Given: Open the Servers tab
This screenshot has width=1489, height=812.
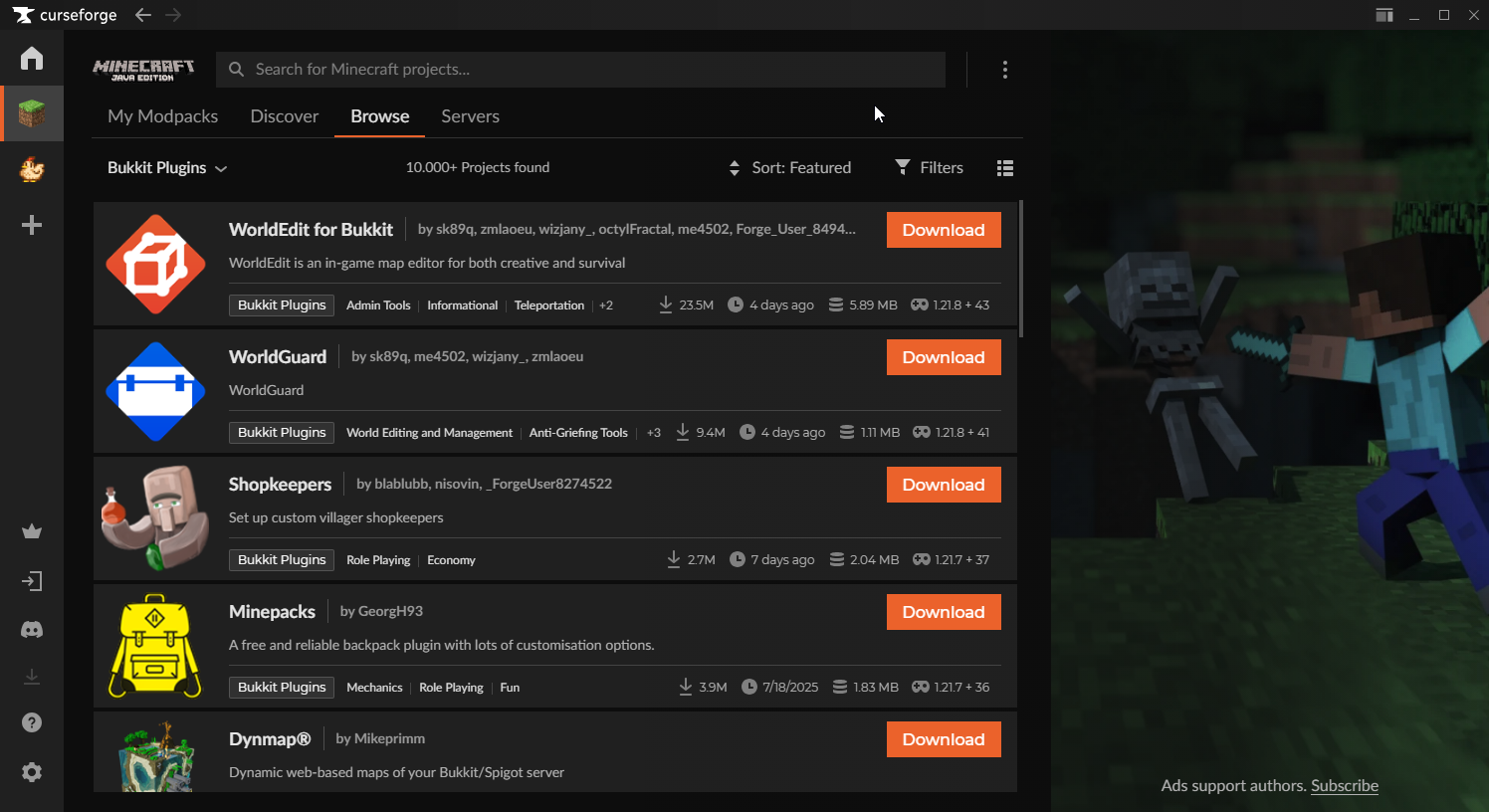Looking at the screenshot, I should coord(470,116).
